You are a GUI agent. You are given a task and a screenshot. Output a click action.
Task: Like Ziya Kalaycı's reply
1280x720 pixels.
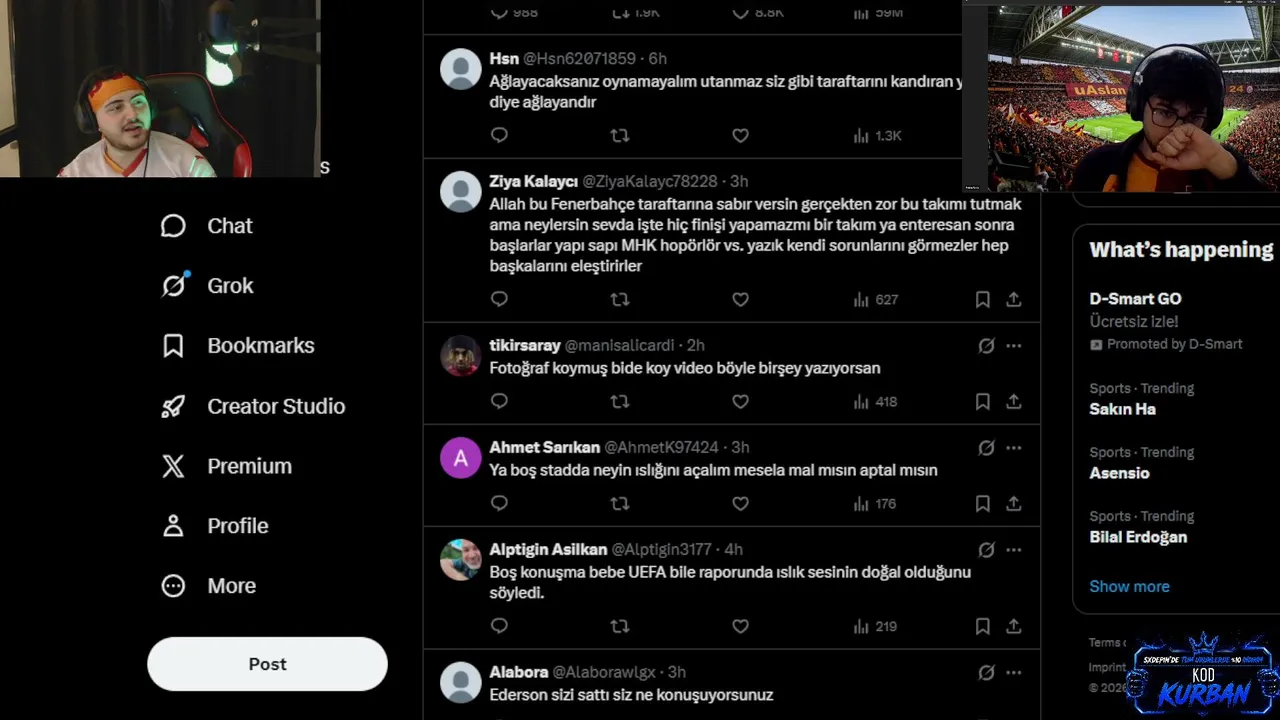pos(740,299)
